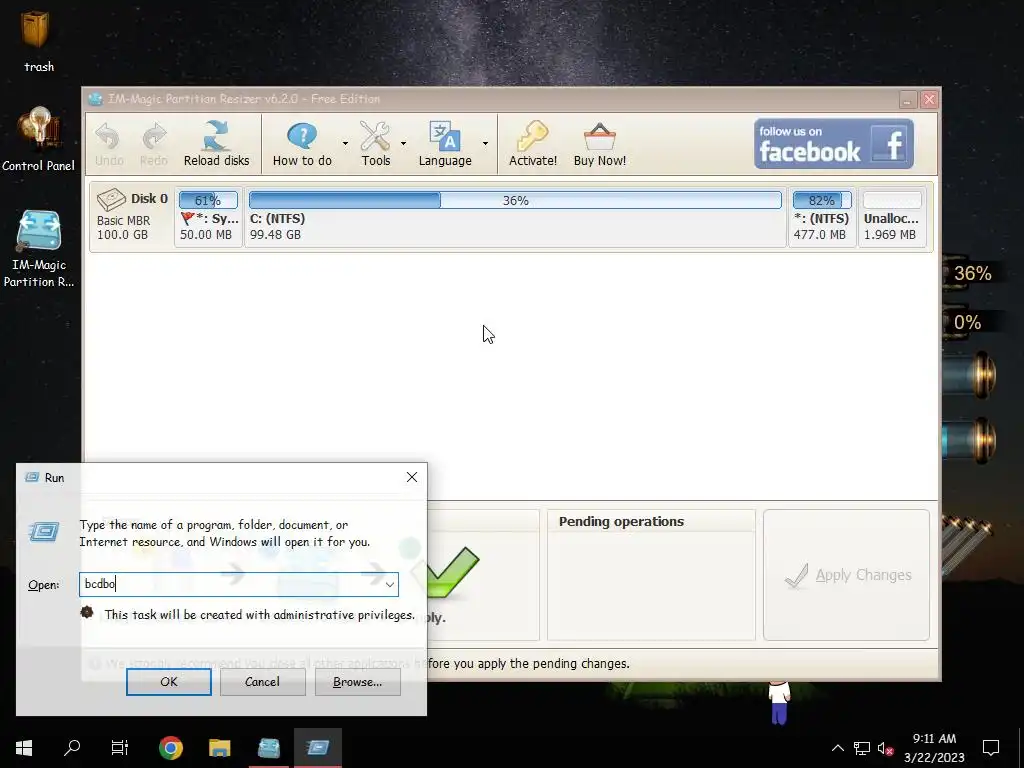Switch to the Run taskbar button
The image size is (1024, 768).
coord(317,747)
